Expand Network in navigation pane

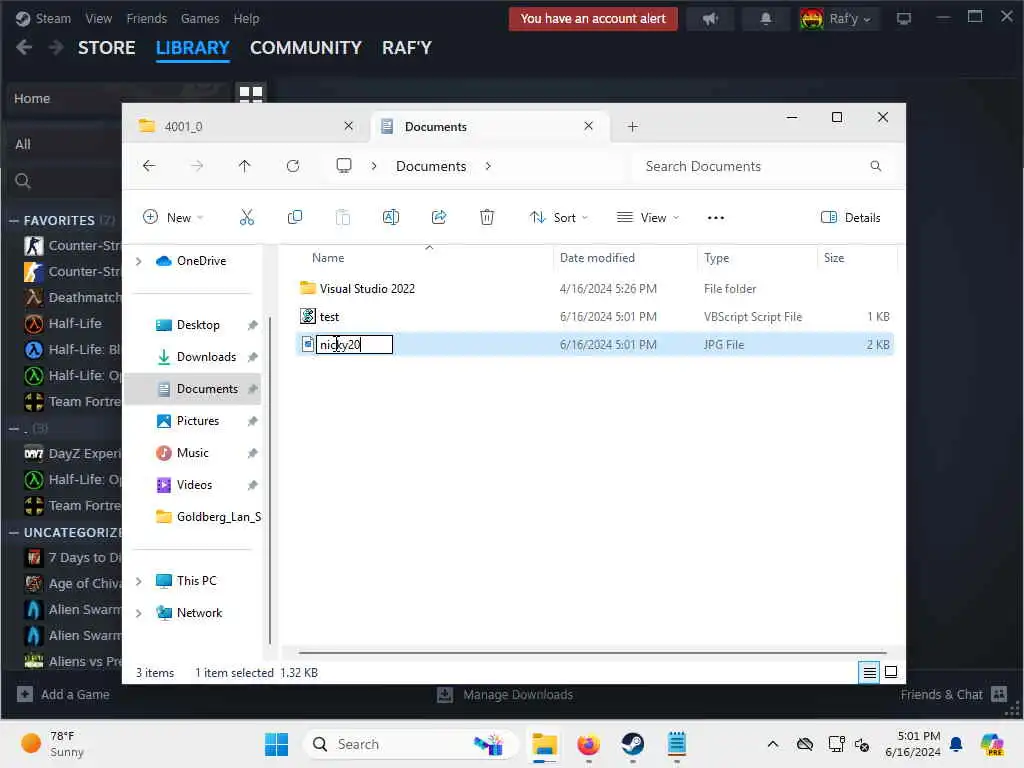pyautogui.click(x=138, y=613)
